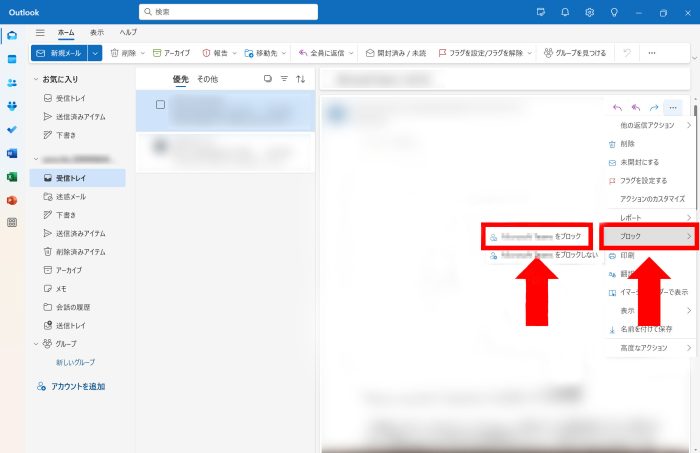Launch the PowerPoint app from sidebar
The width and height of the screenshot is (700, 453).
click(12, 199)
